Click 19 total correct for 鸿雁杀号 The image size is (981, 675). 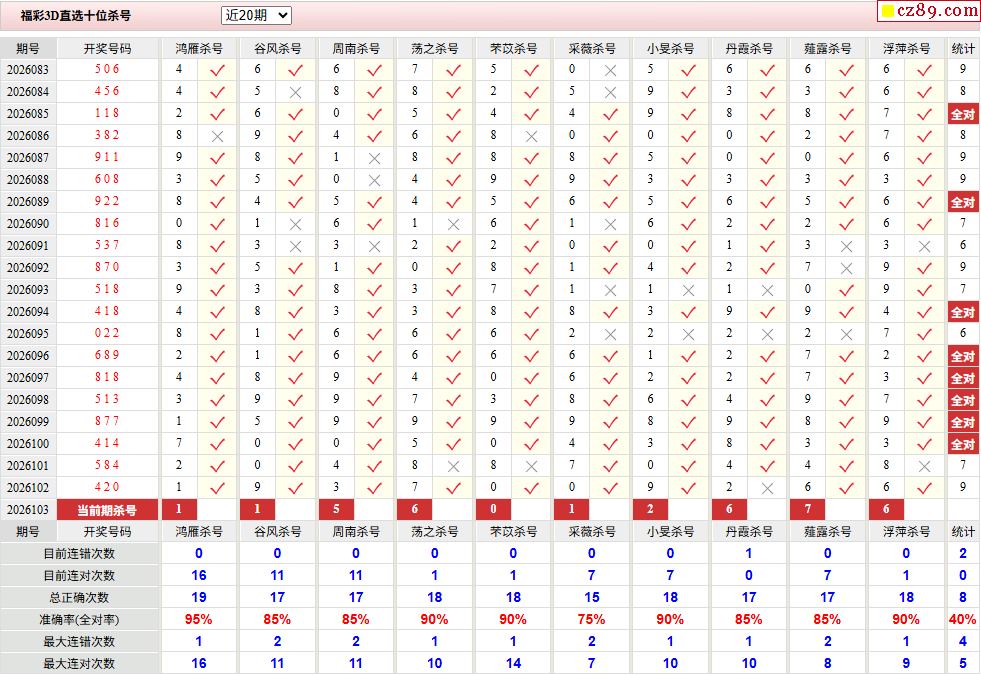point(199,598)
